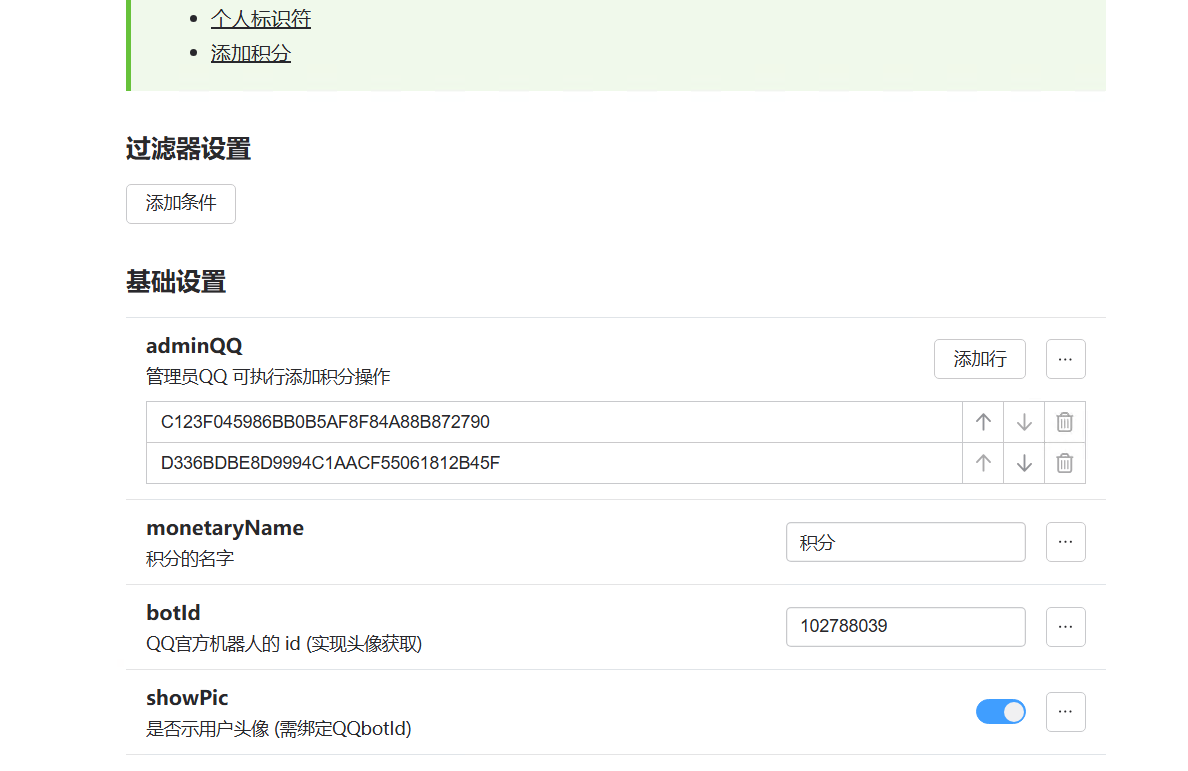Move first adminQQ row C123F... down
This screenshot has width=1188, height=771.
point(1024,422)
